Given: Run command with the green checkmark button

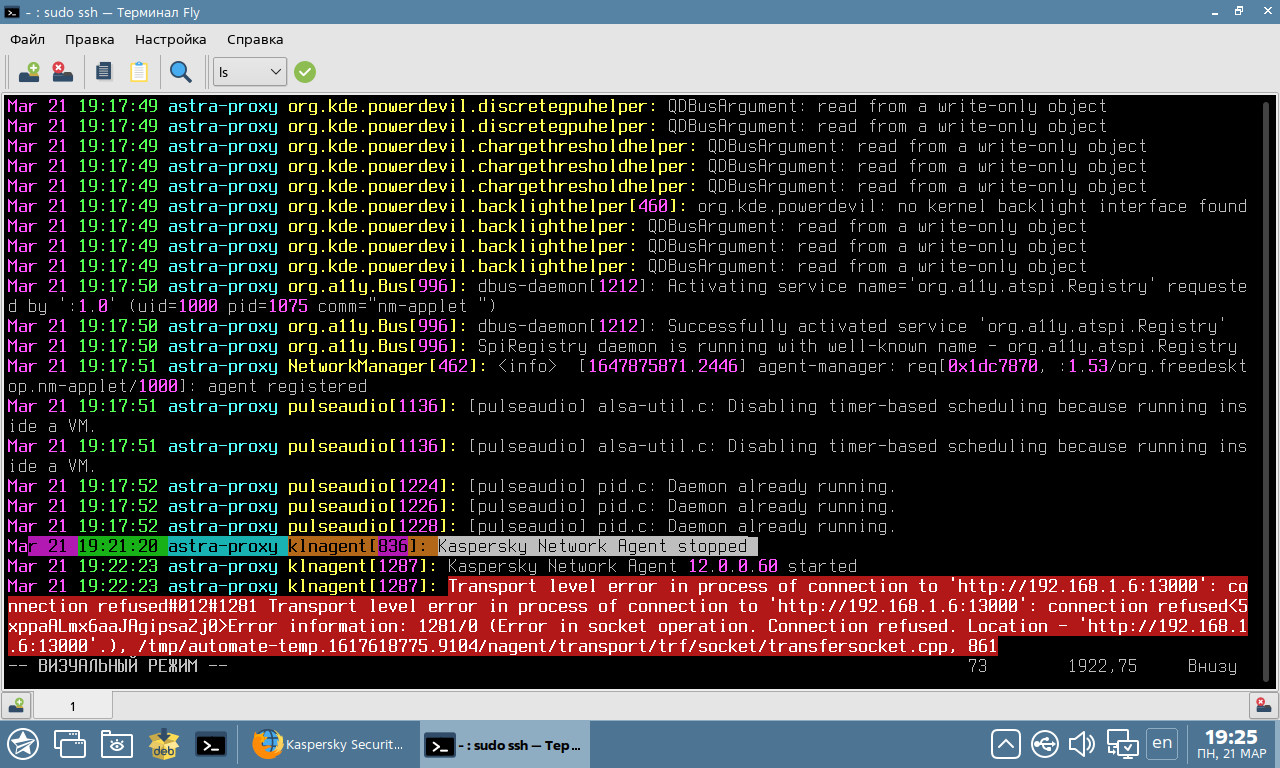Looking at the screenshot, I should tap(305, 72).
